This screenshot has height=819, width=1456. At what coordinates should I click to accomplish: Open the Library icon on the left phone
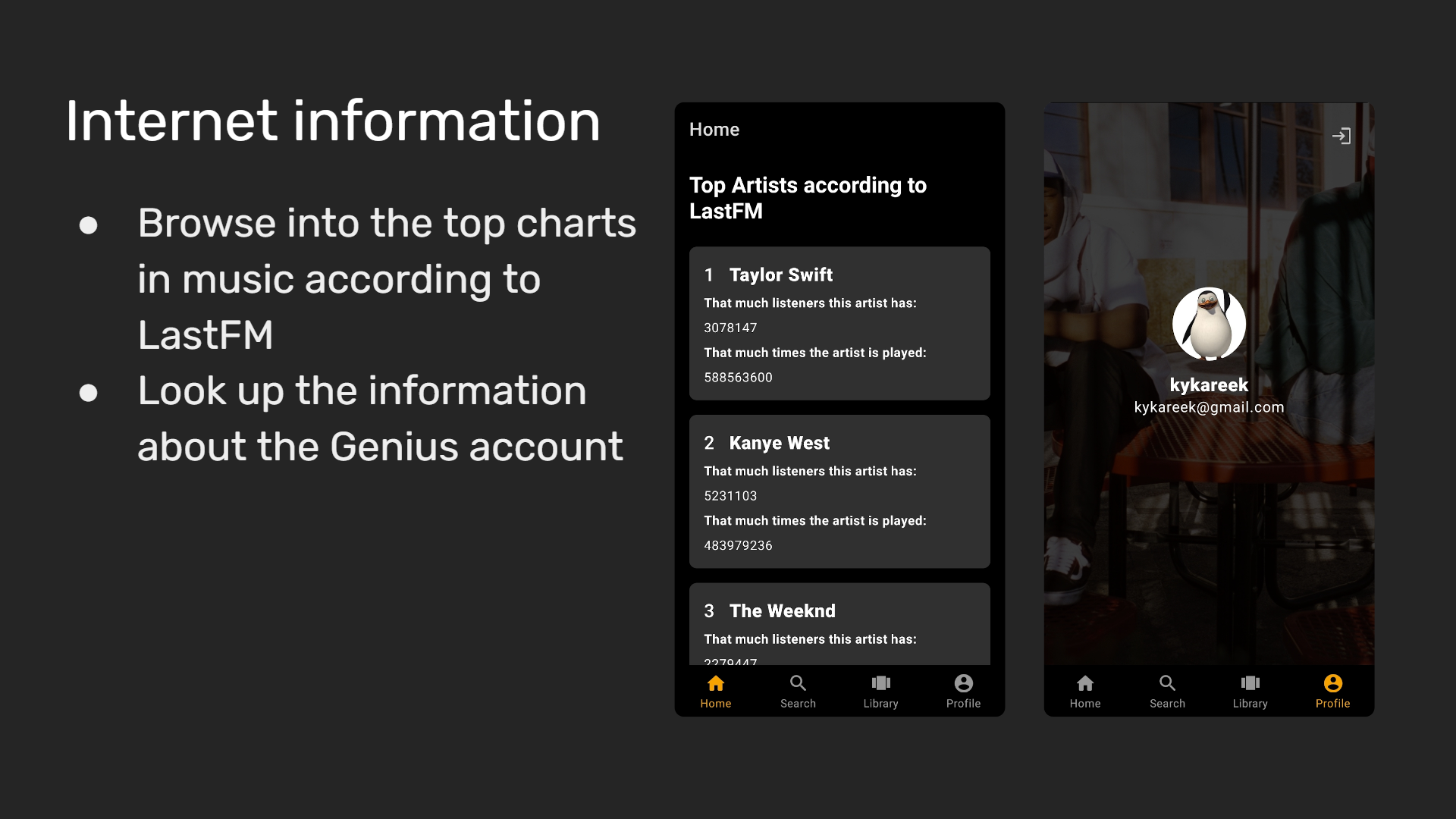tap(880, 683)
